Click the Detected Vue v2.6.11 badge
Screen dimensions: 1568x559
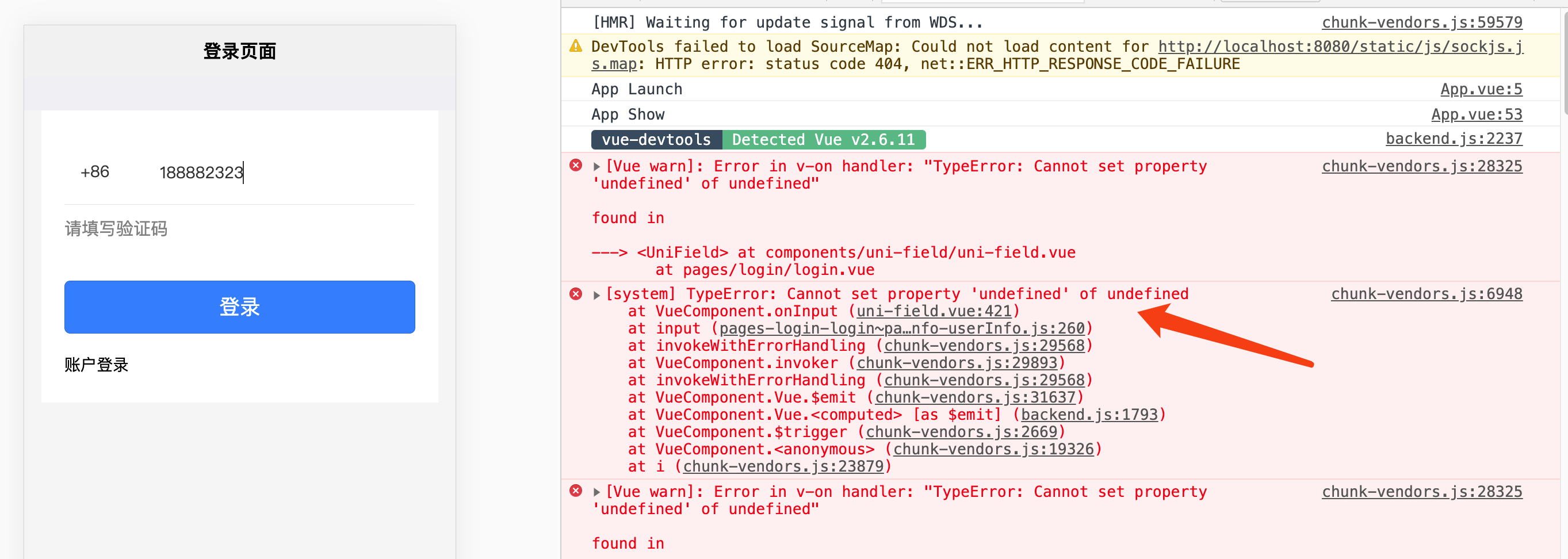[x=824, y=139]
